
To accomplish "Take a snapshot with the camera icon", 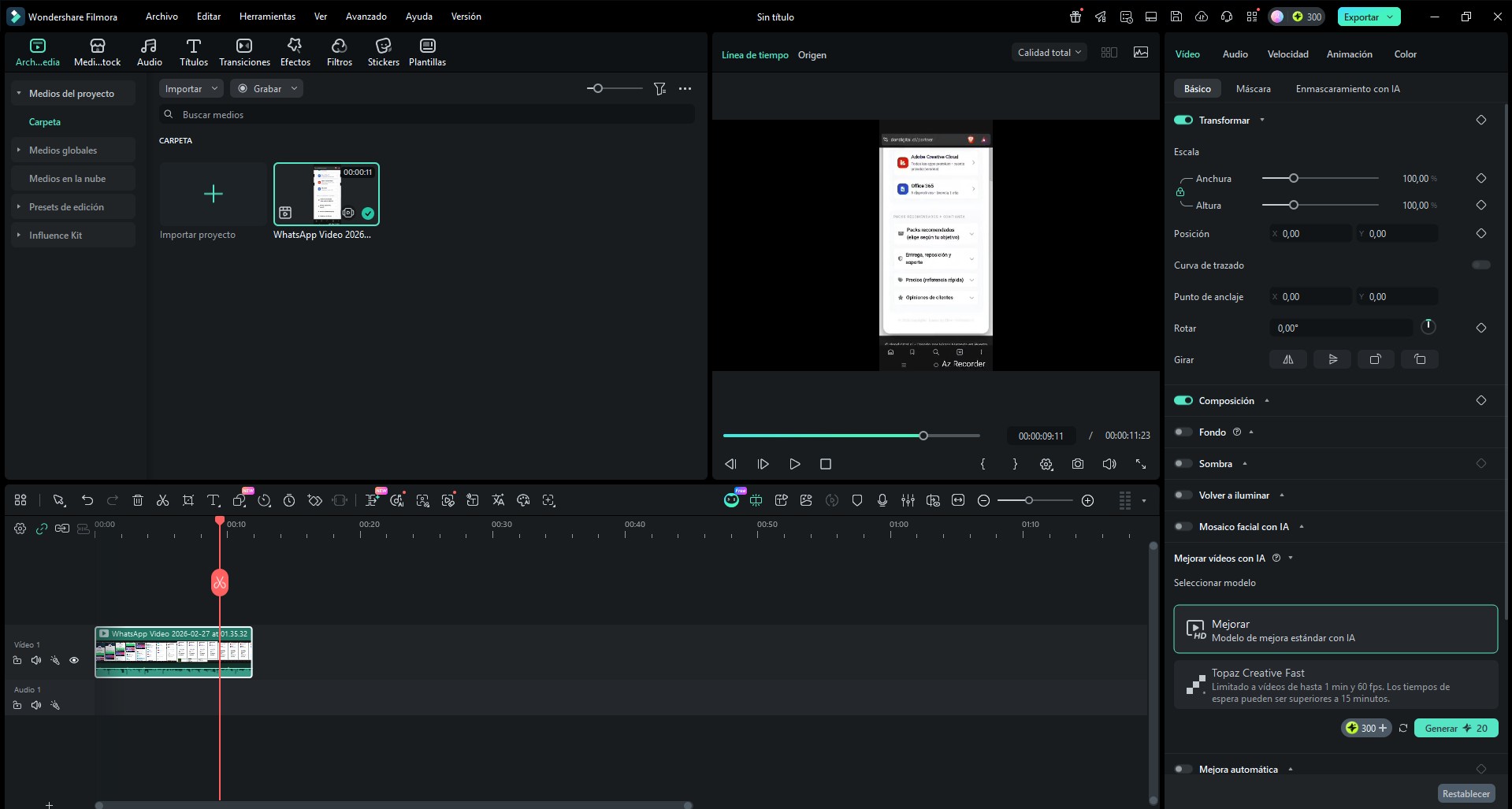I will [1077, 464].
